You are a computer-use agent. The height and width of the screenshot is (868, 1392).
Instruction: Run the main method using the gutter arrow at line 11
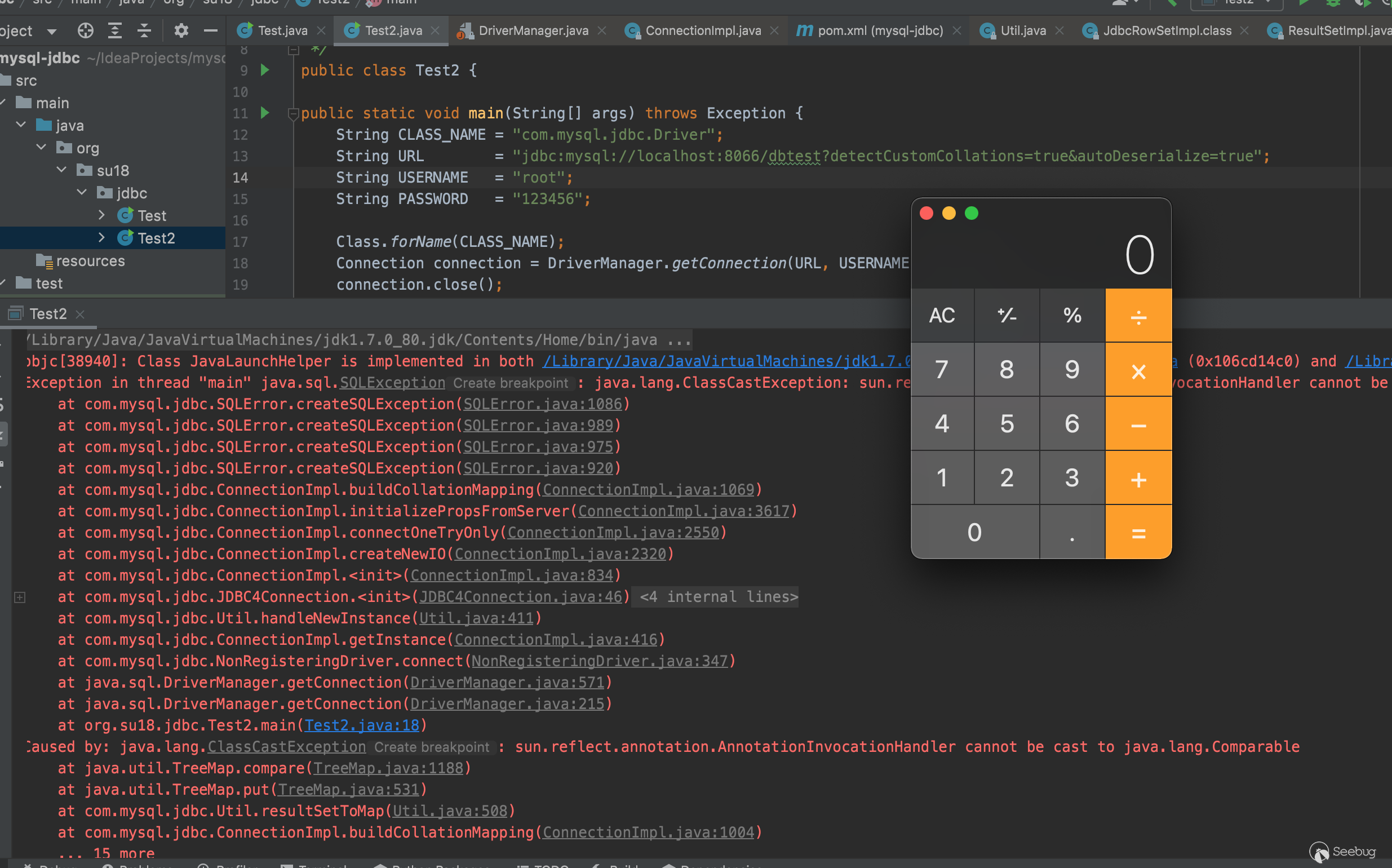[265, 113]
